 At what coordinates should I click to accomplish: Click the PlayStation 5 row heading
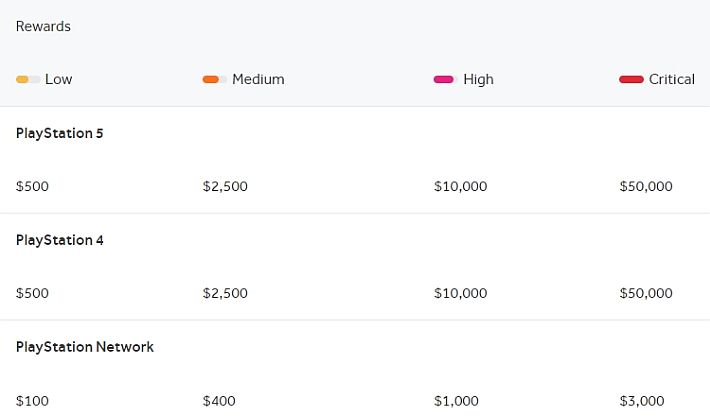point(59,134)
